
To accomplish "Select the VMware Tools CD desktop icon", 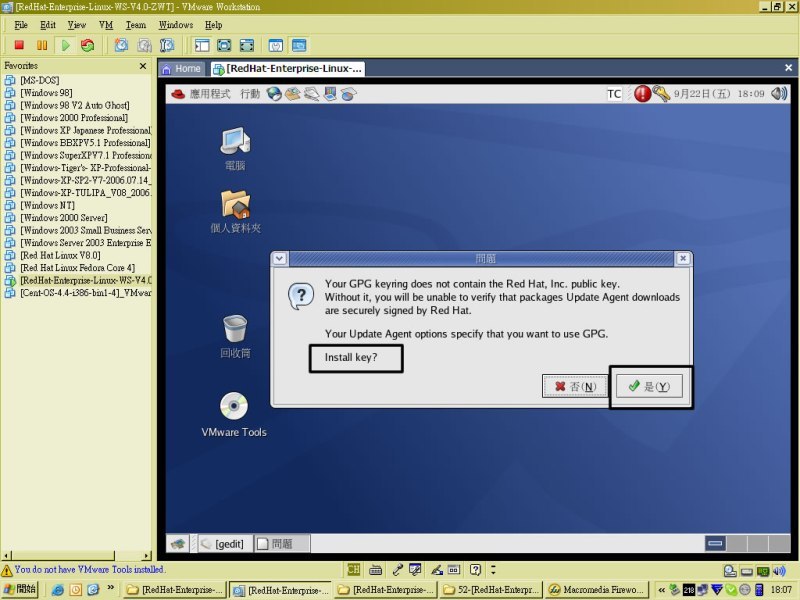I will click(x=234, y=415).
